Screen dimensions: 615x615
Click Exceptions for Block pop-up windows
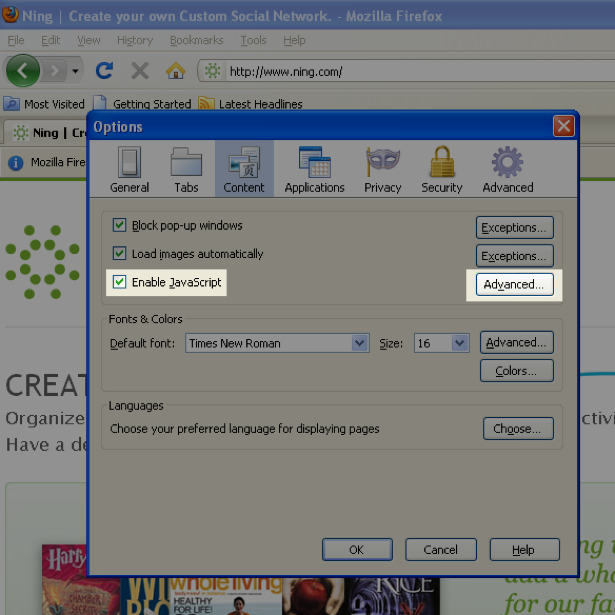(515, 227)
